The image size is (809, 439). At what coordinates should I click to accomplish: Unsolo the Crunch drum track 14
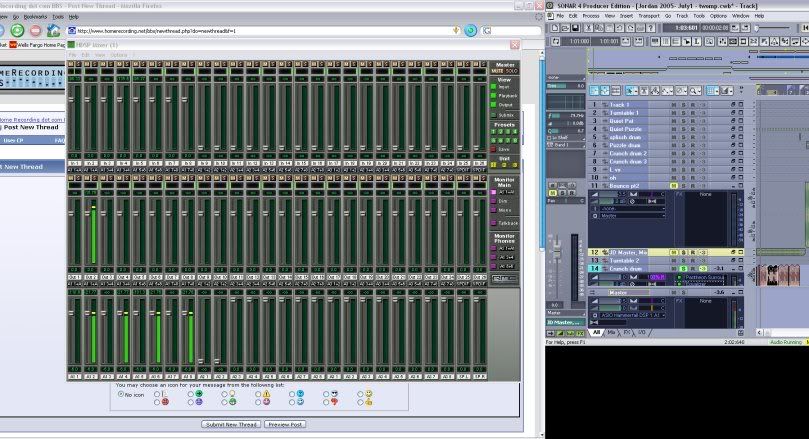pyautogui.click(x=683, y=269)
